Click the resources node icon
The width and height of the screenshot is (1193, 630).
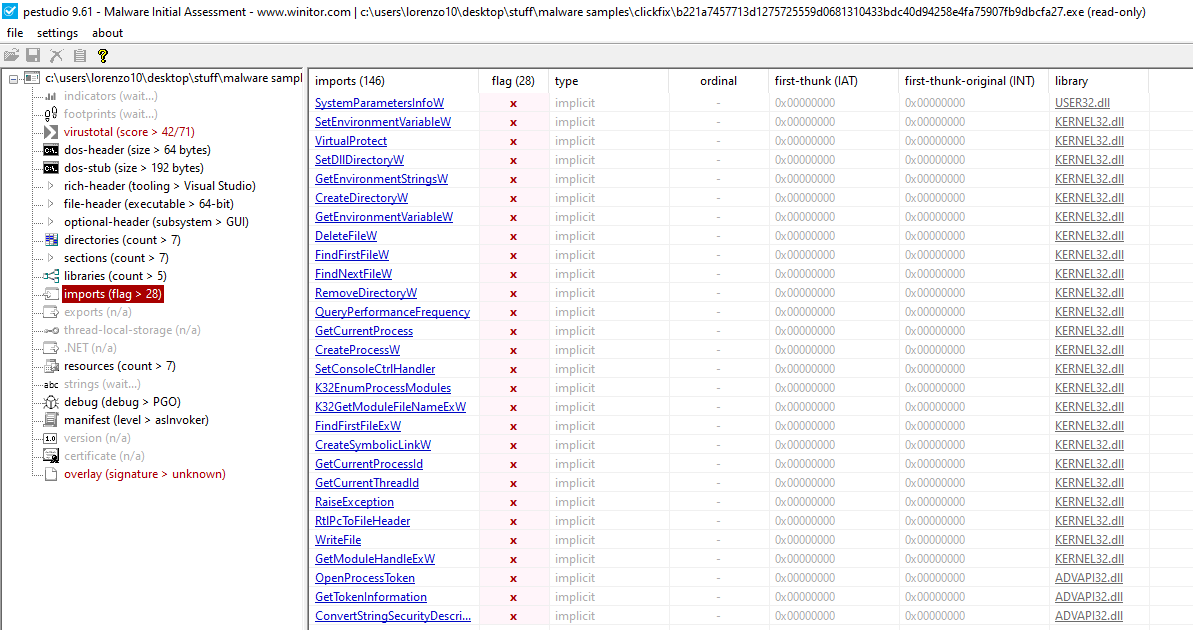click(x=51, y=366)
